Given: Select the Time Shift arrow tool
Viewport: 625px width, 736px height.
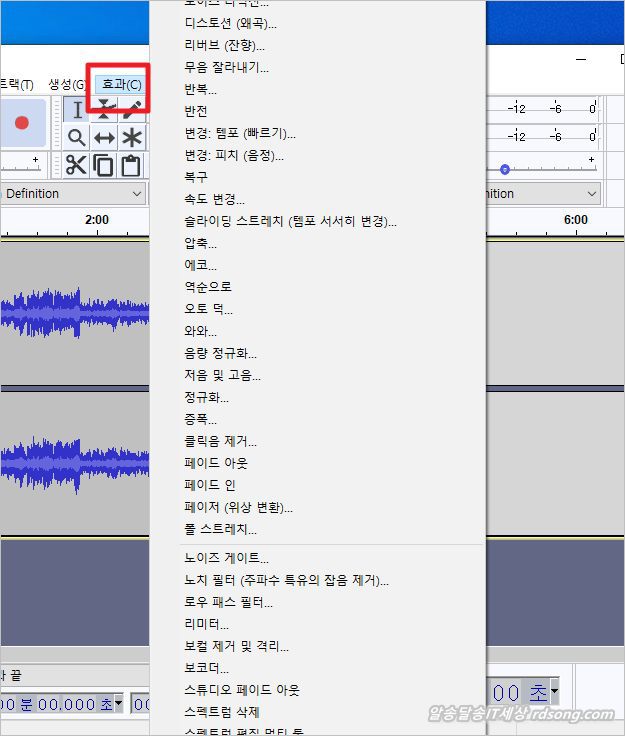Looking at the screenshot, I should [x=104, y=138].
